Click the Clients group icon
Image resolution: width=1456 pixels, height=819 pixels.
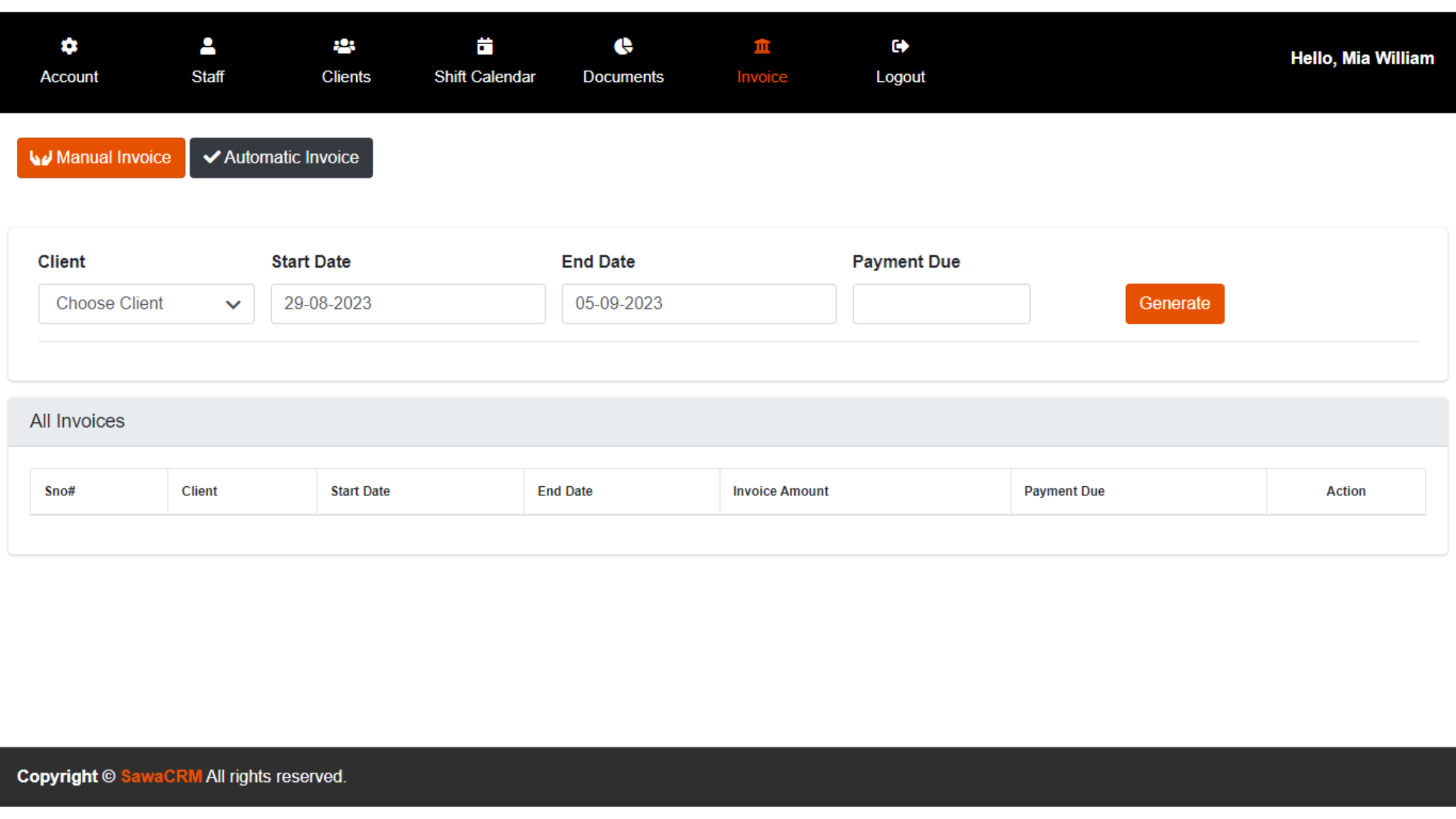(344, 46)
